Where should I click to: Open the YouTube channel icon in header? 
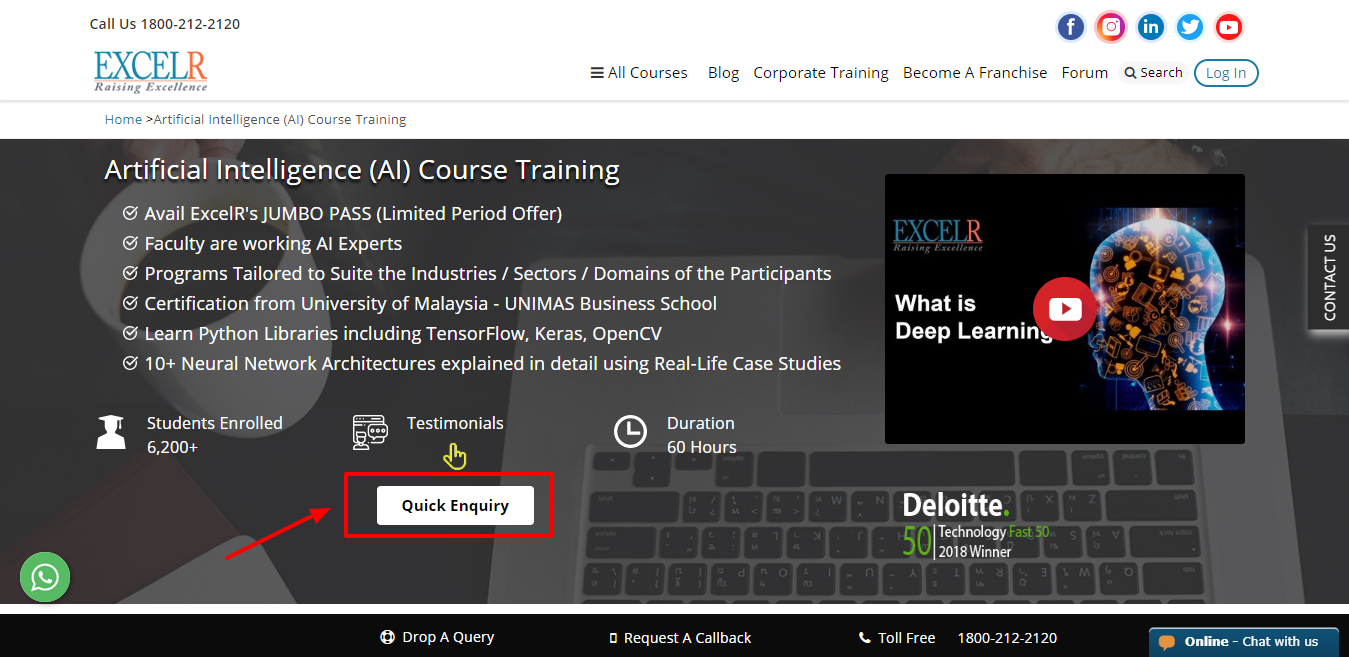tap(1229, 27)
